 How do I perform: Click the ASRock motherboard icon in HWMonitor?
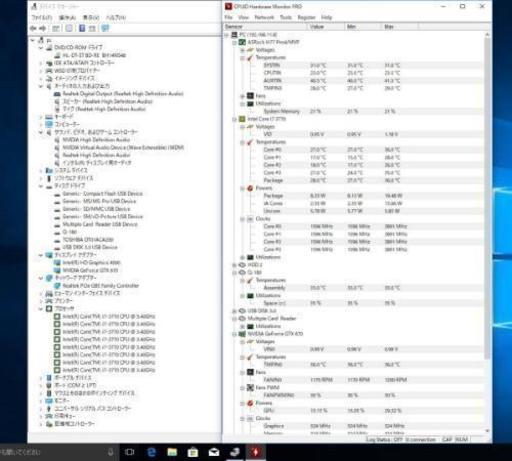(x=242, y=42)
